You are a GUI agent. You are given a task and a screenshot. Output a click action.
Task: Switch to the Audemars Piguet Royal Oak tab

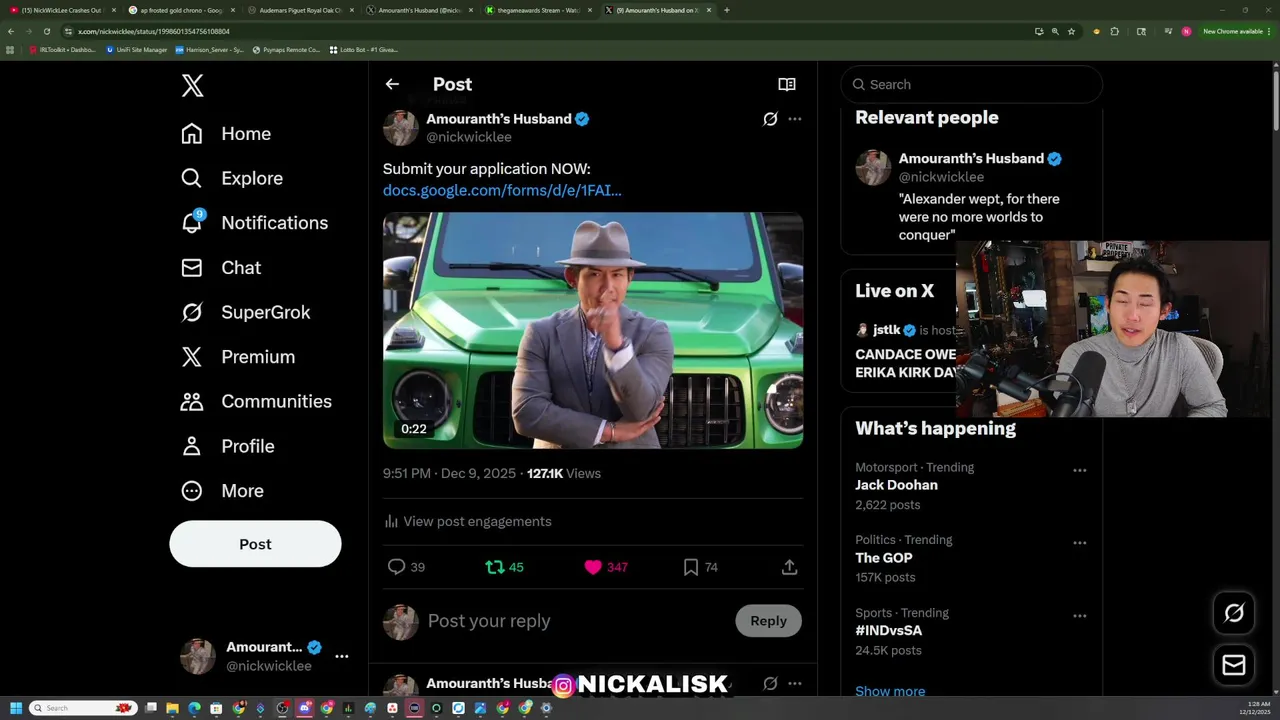(300, 10)
